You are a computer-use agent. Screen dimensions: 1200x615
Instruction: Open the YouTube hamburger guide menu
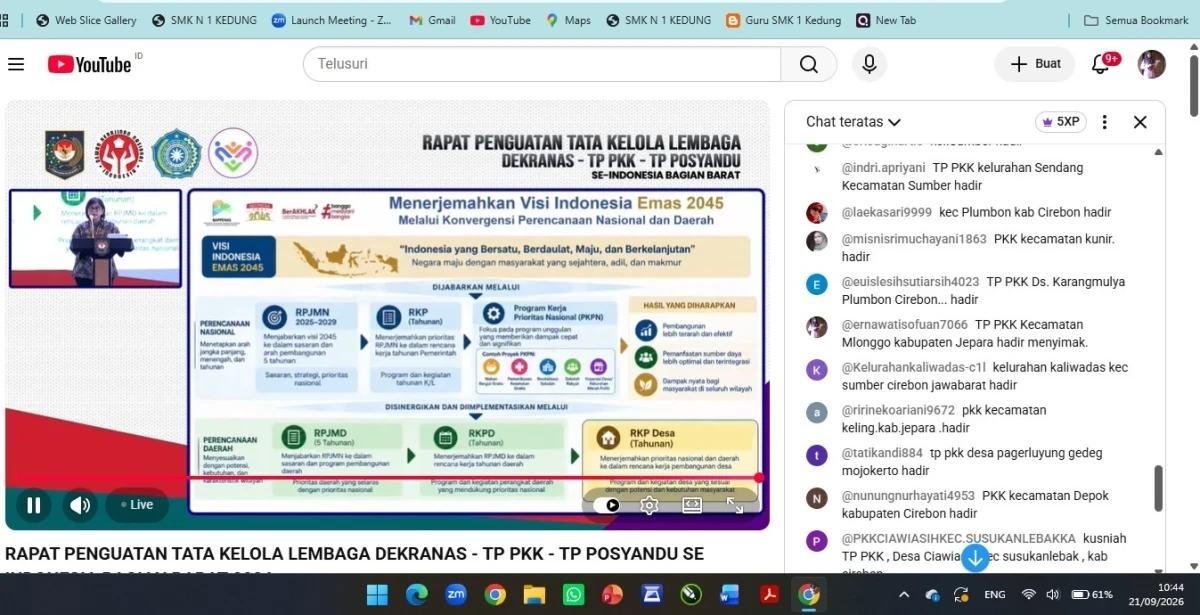pos(16,64)
